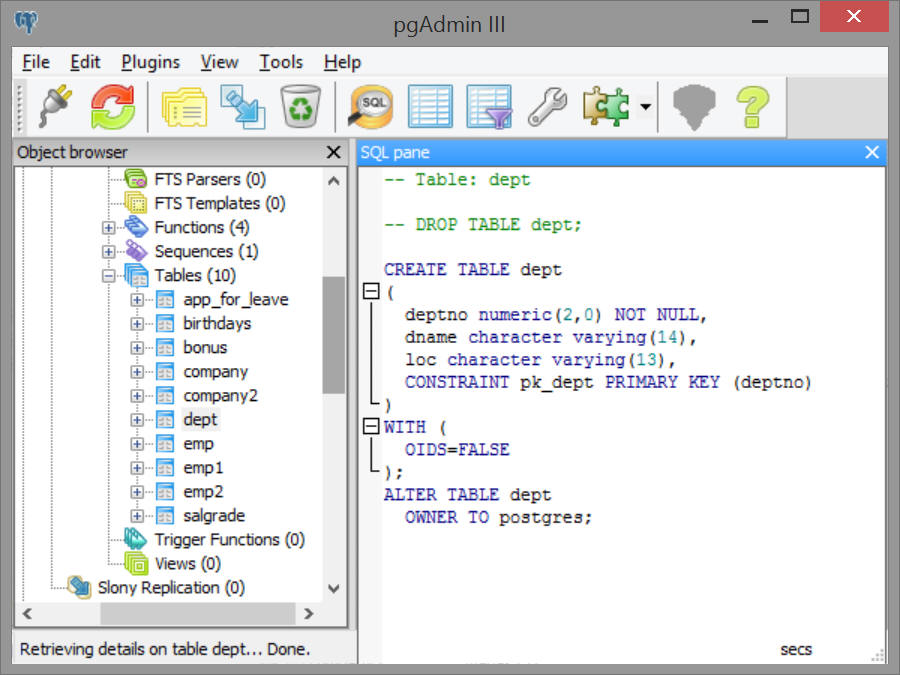Open the SQL query tool
The width and height of the screenshot is (900, 675).
pyautogui.click(x=370, y=106)
